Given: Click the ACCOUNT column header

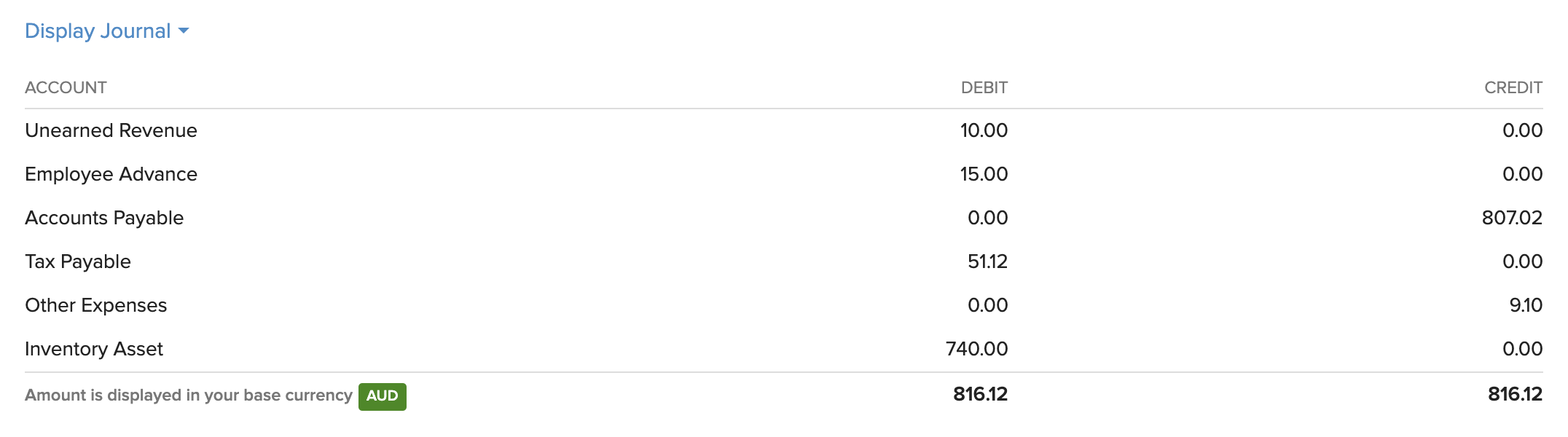Looking at the screenshot, I should pos(66,88).
